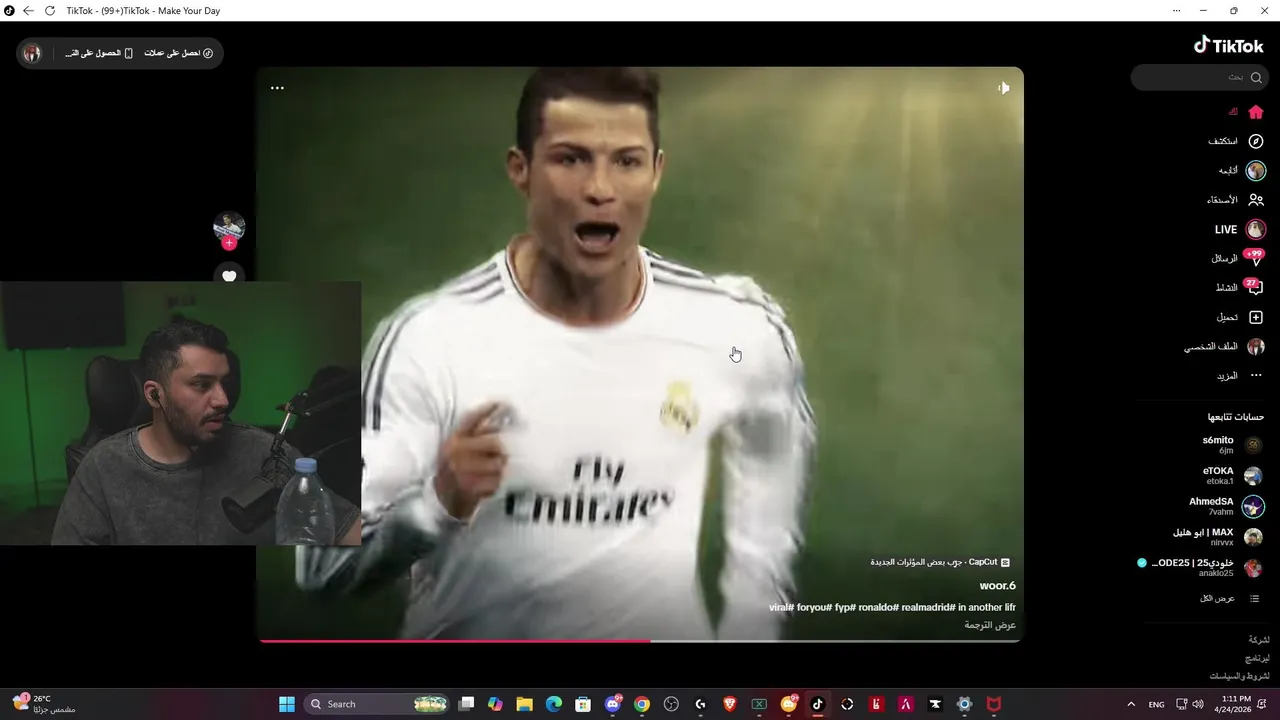Switch the ENG input language indicator
1280x720 pixels.
tap(1156, 704)
